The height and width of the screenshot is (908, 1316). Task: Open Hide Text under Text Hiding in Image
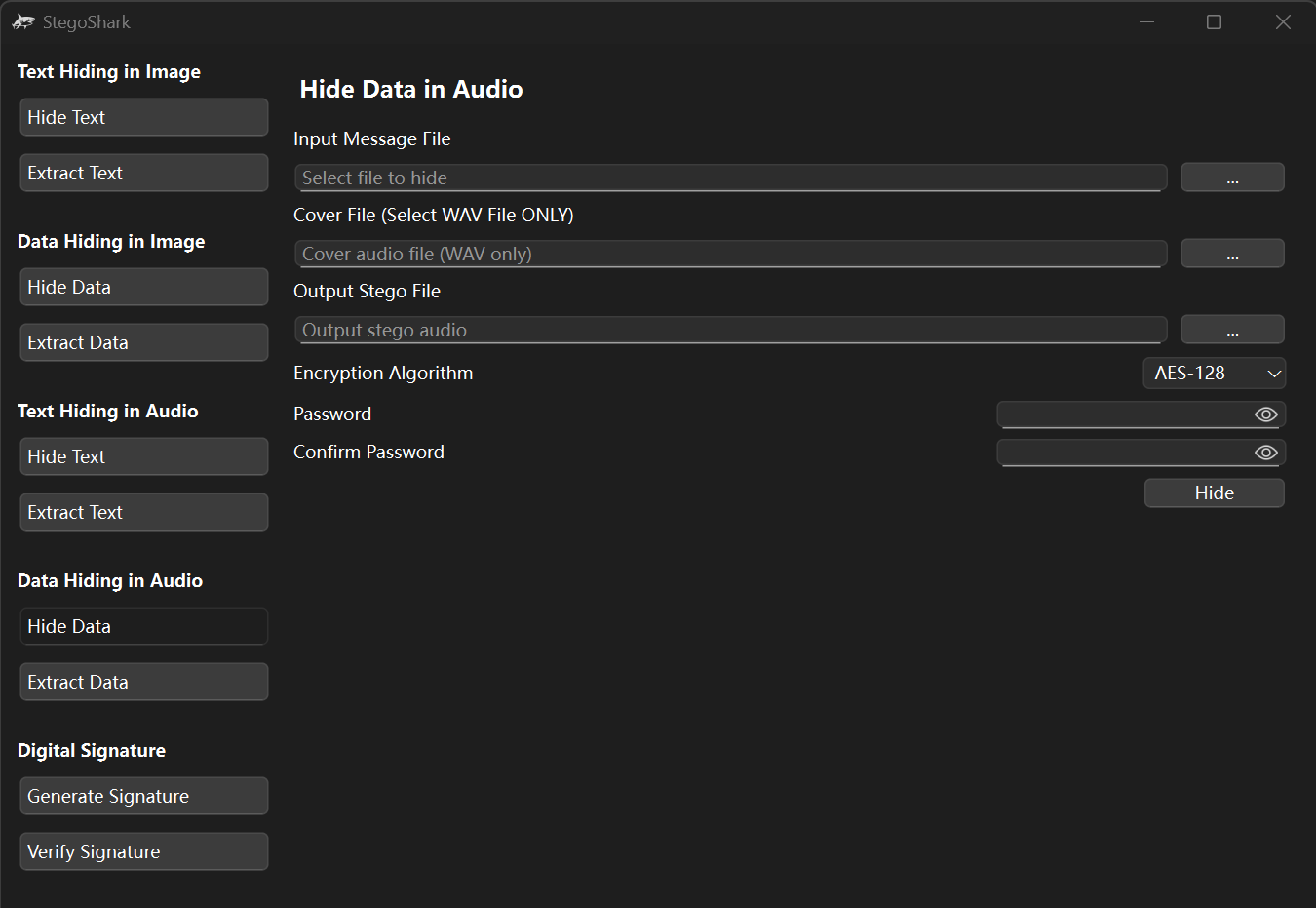click(144, 117)
